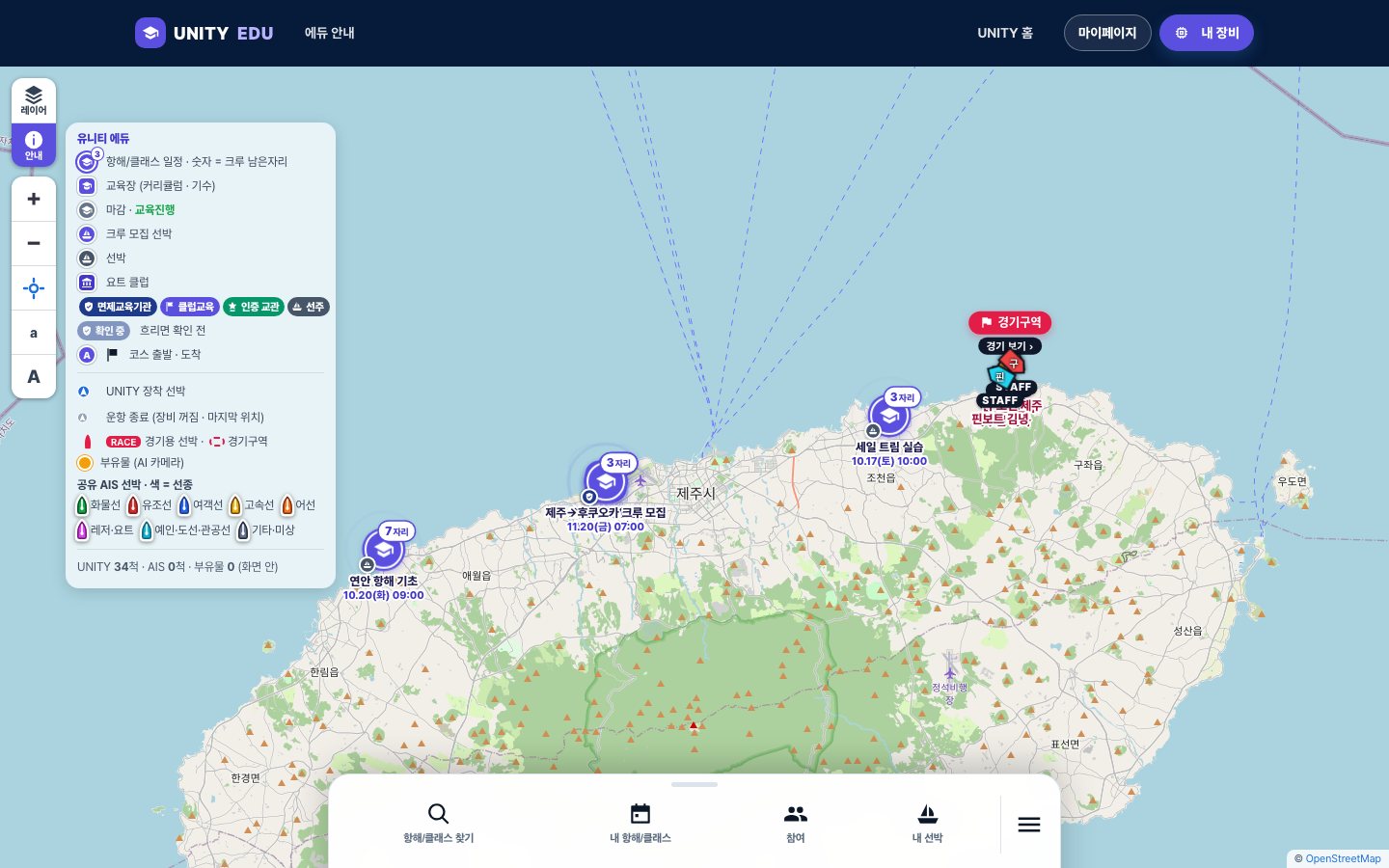
Task: Zoom out with the minus button
Action: coord(34,243)
